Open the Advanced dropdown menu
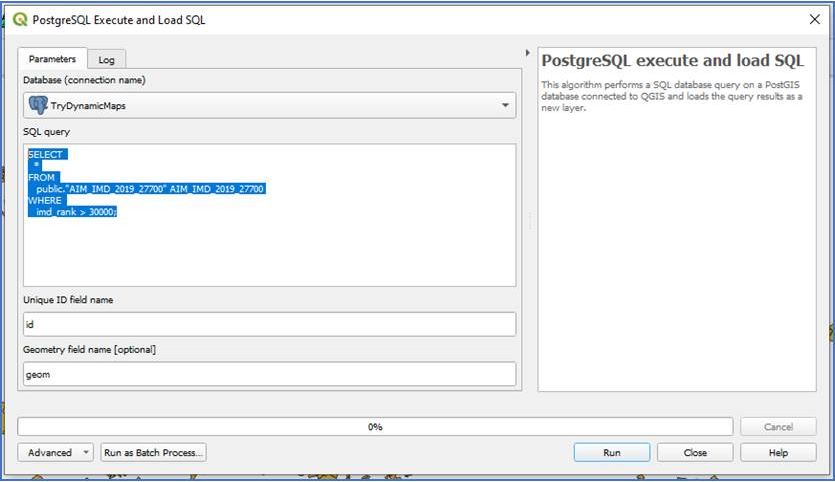 click(x=55, y=452)
